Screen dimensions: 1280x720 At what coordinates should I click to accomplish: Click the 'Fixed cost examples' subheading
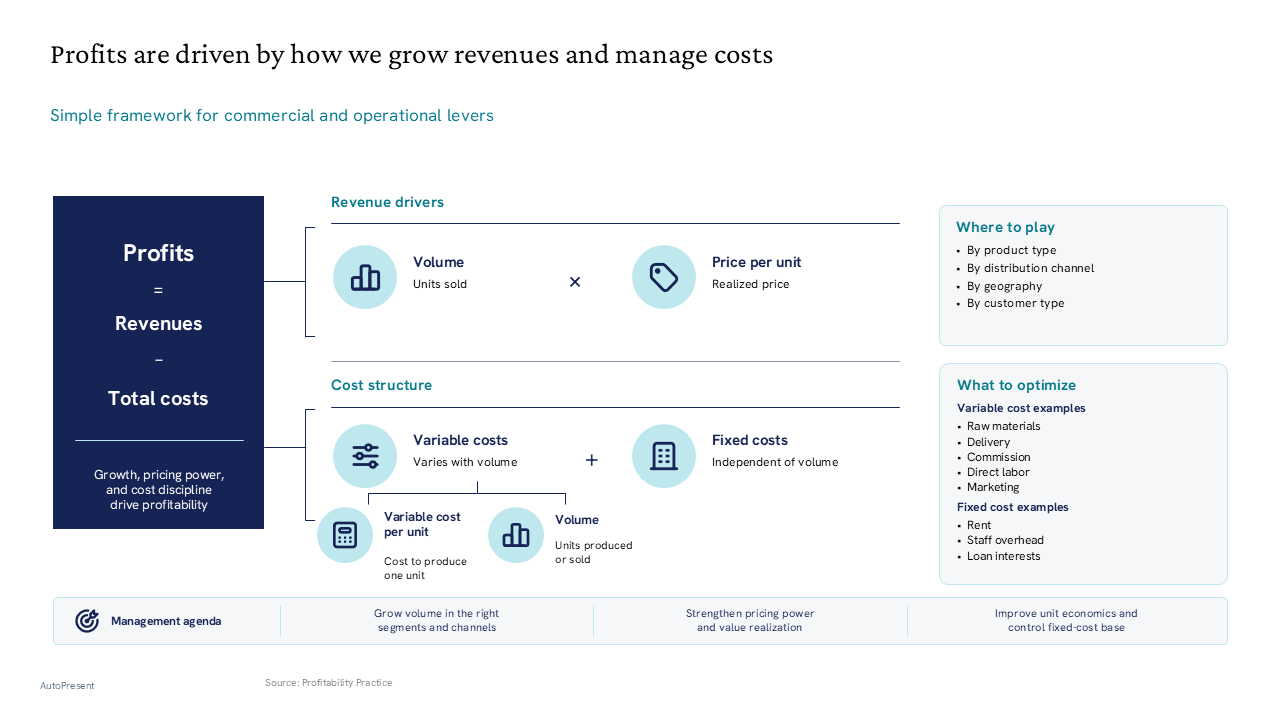(x=1013, y=507)
